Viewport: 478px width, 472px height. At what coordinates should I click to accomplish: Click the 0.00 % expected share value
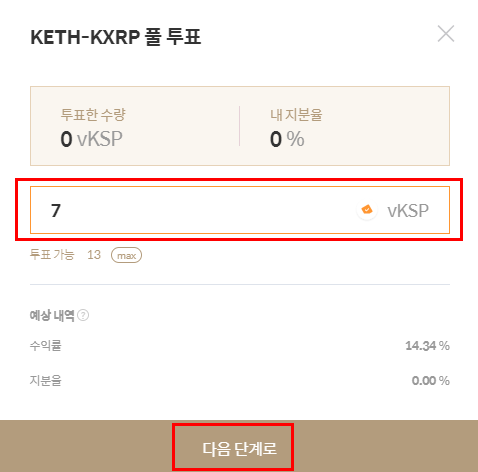431,380
